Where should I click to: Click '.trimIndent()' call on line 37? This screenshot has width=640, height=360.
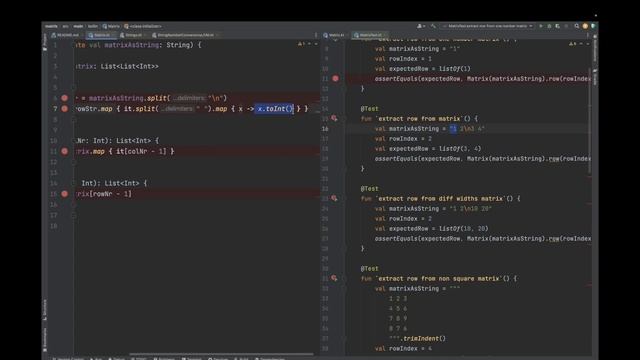pos(422,338)
